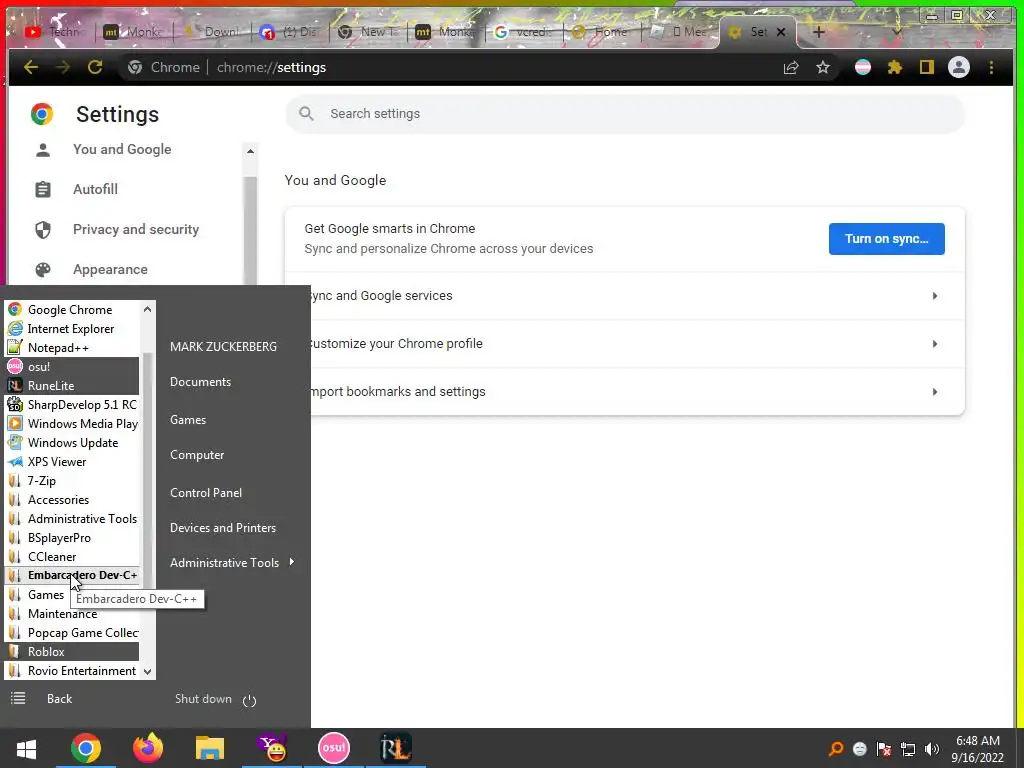Click the Turn on sync button
Image resolution: width=1024 pixels, height=768 pixels.
click(x=886, y=239)
